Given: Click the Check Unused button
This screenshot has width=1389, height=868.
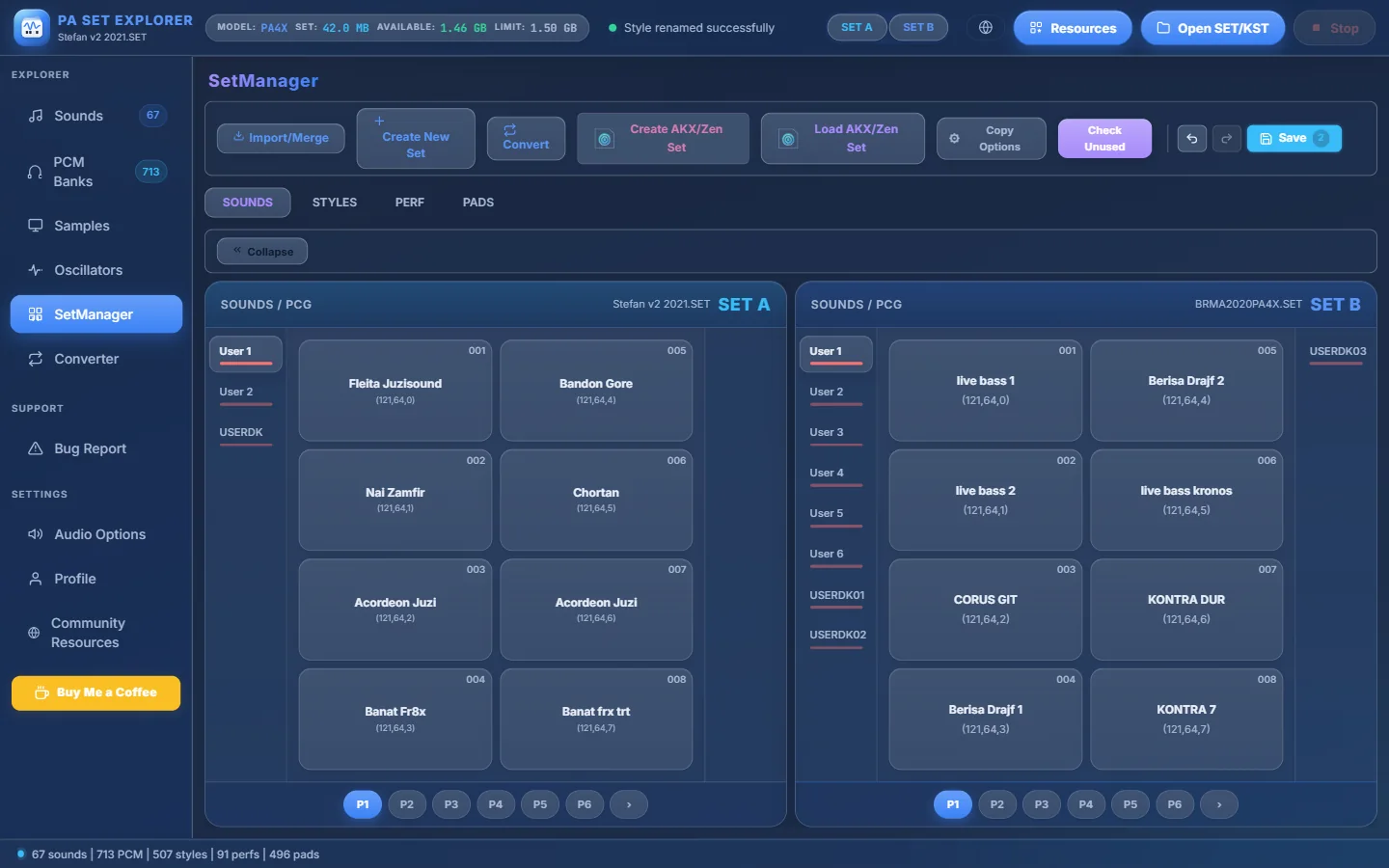Looking at the screenshot, I should (1104, 139).
